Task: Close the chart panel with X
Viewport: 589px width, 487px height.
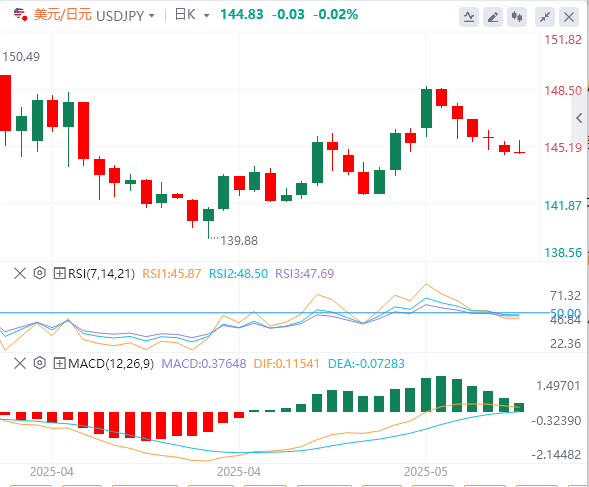Action: [569, 17]
